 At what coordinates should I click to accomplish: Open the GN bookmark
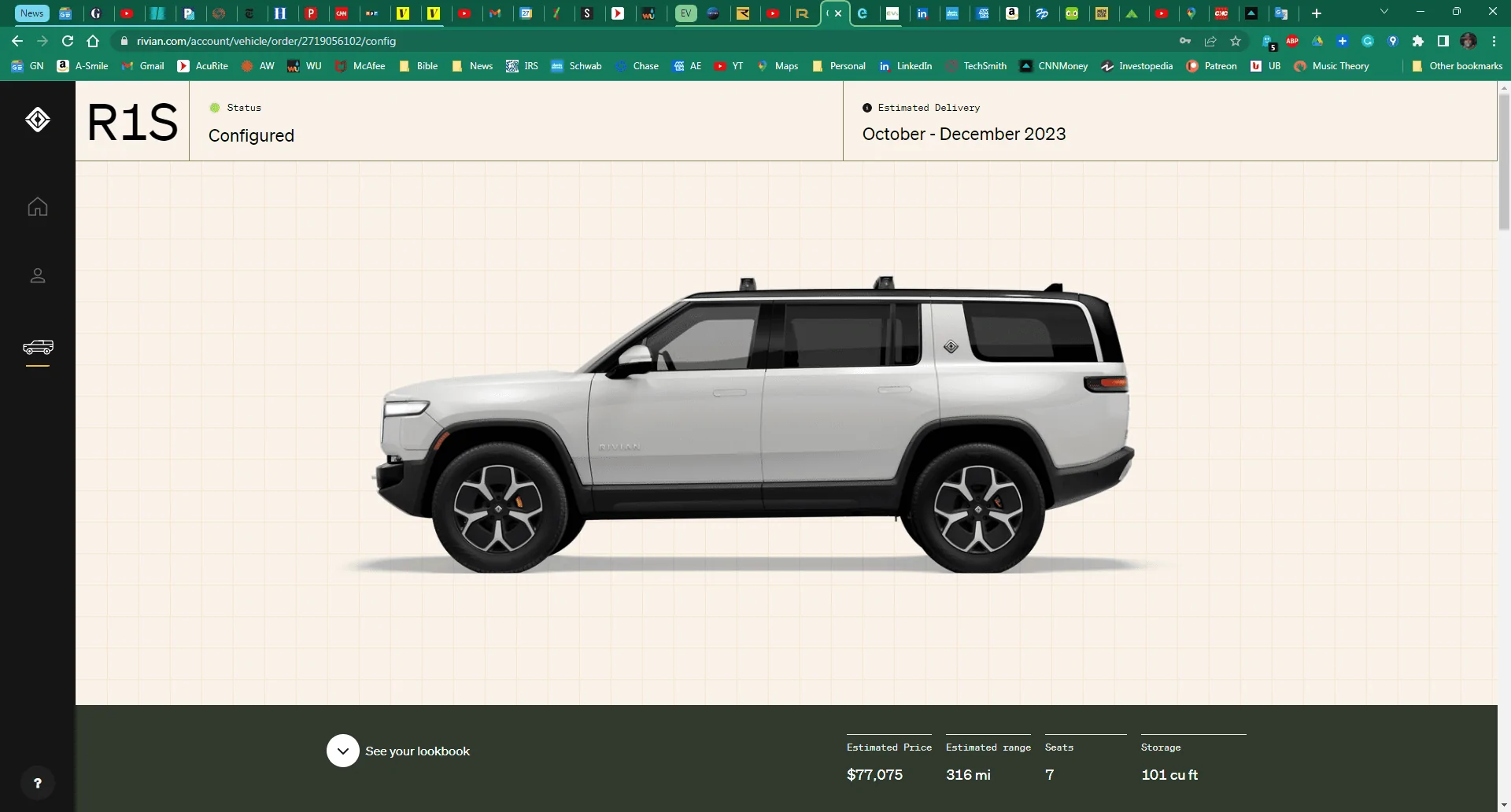[28, 66]
